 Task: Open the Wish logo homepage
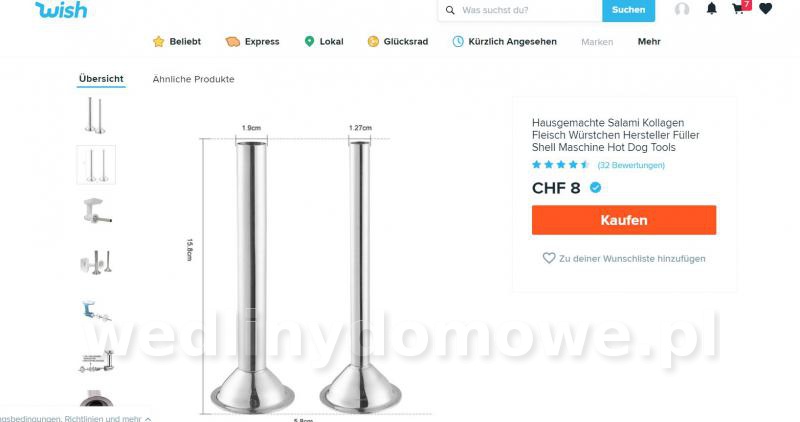(x=61, y=10)
